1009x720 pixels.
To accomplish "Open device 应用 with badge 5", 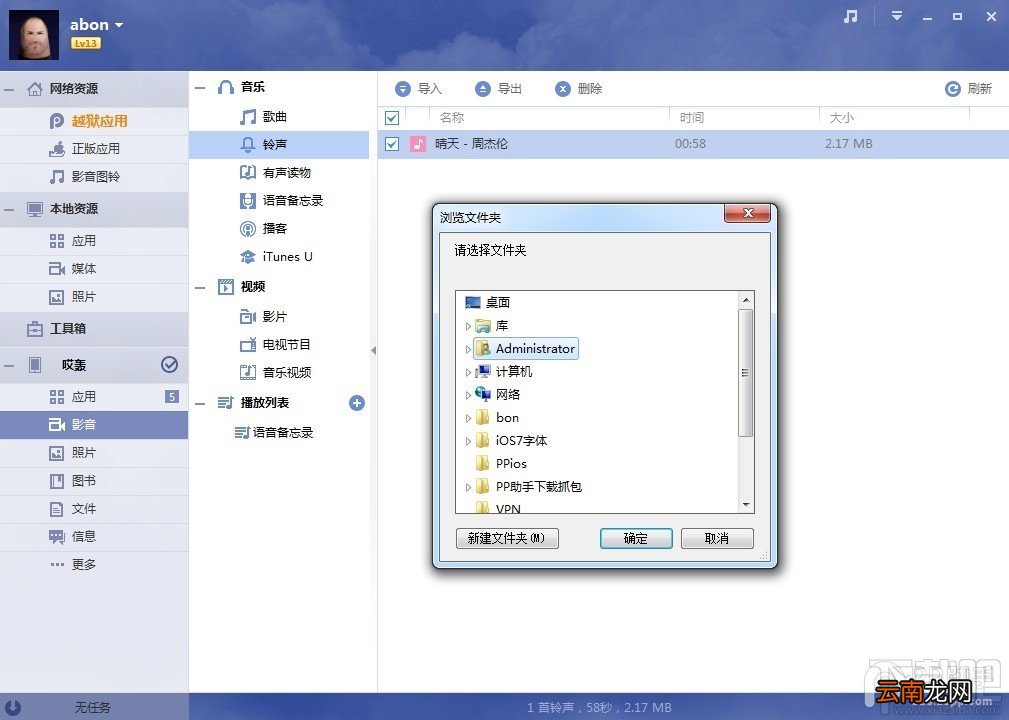I will coord(94,396).
